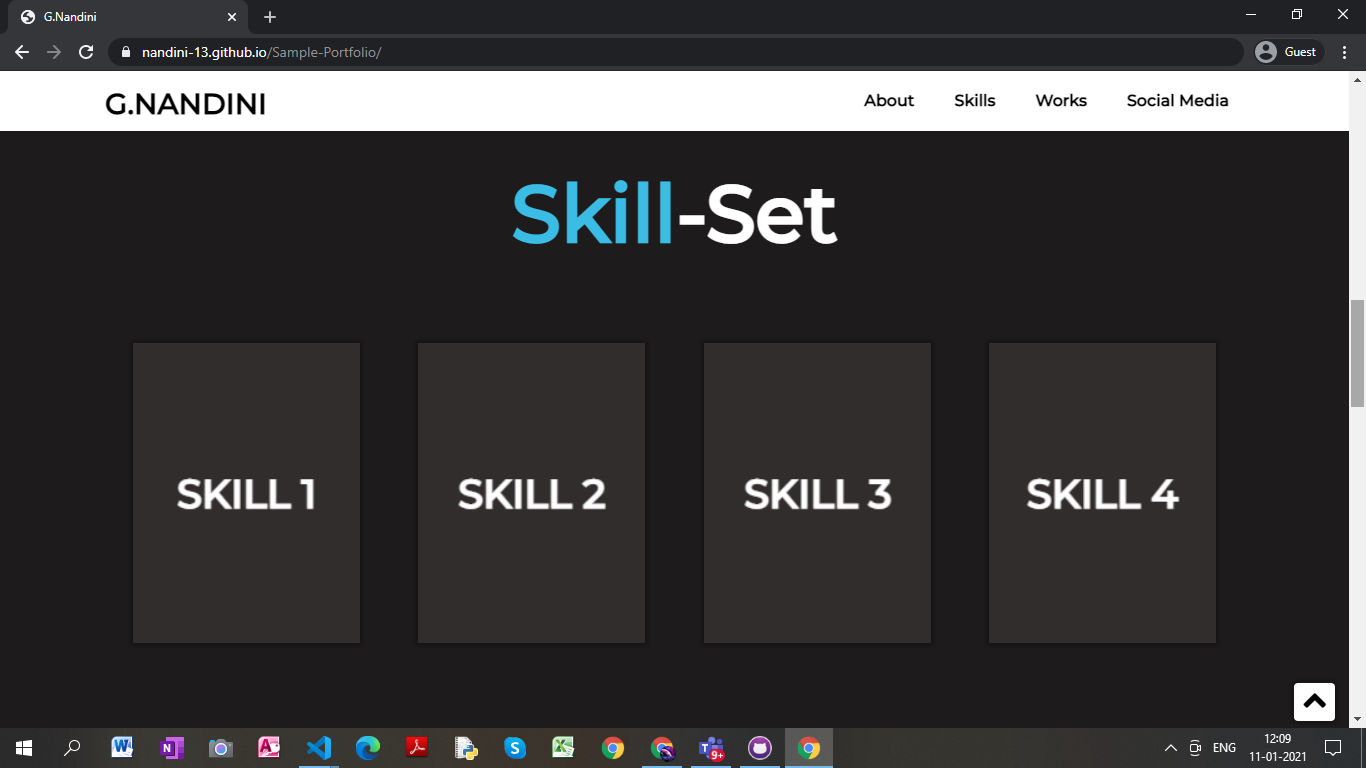This screenshot has width=1366, height=768.
Task: Launch Skype from the taskbar
Action: pyautogui.click(x=514, y=748)
